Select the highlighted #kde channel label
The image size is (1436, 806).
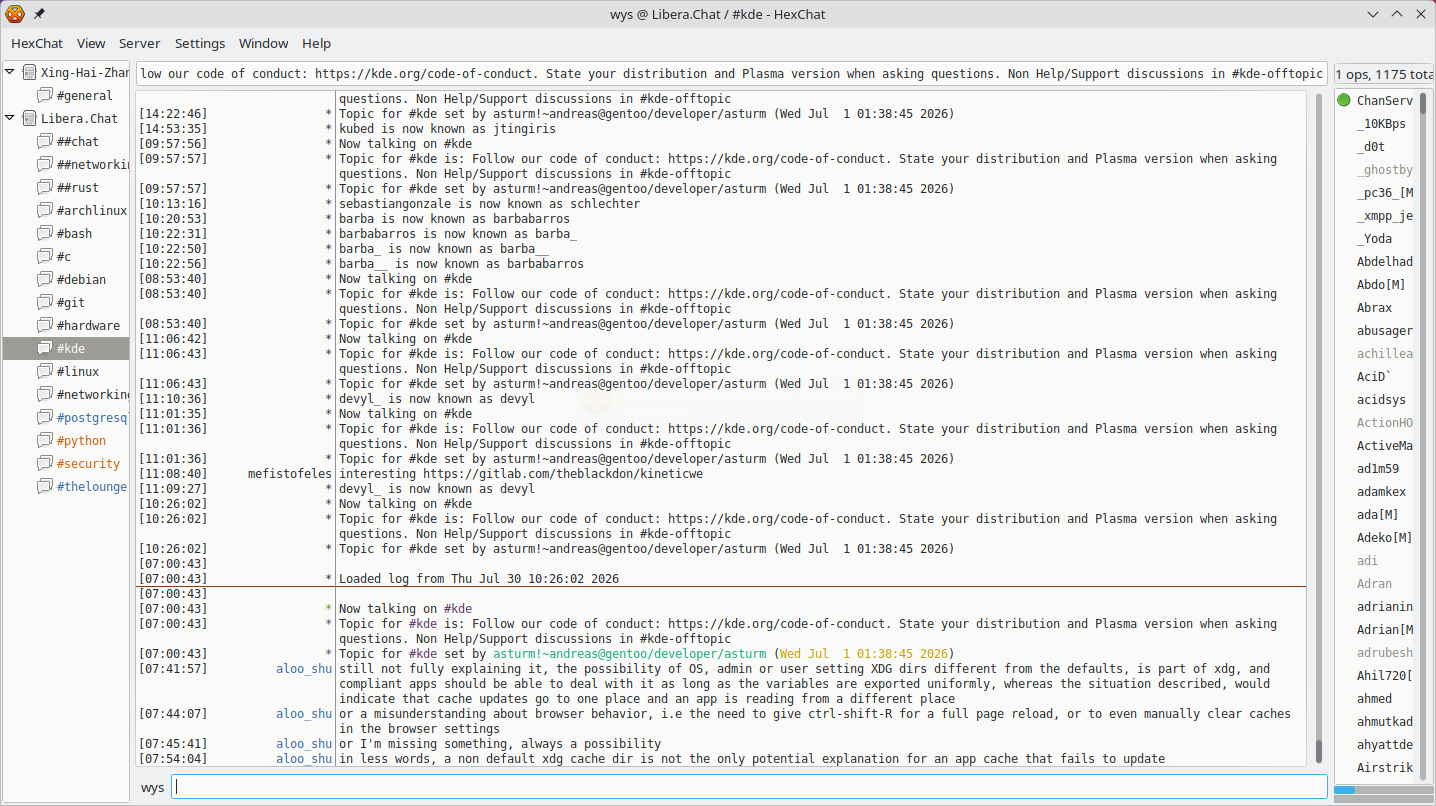click(71, 349)
